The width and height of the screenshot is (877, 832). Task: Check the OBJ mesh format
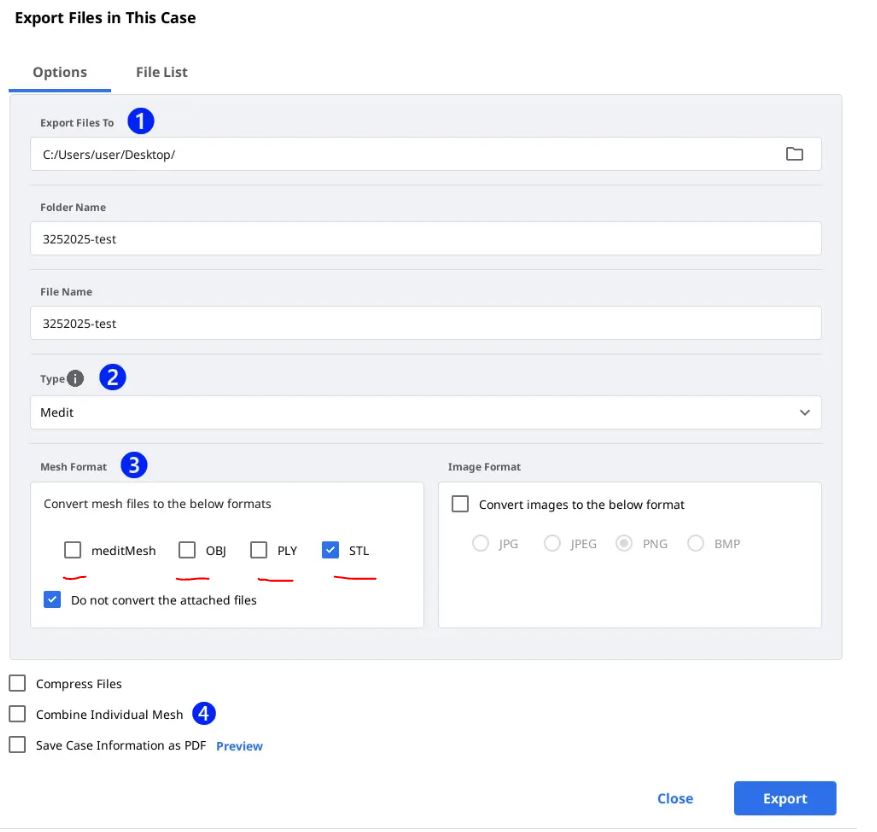(187, 550)
